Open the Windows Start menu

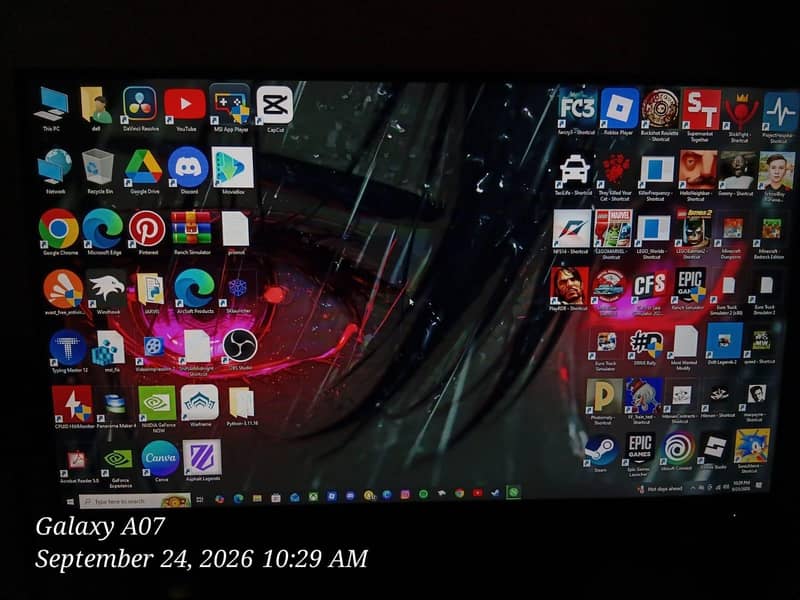70,502
